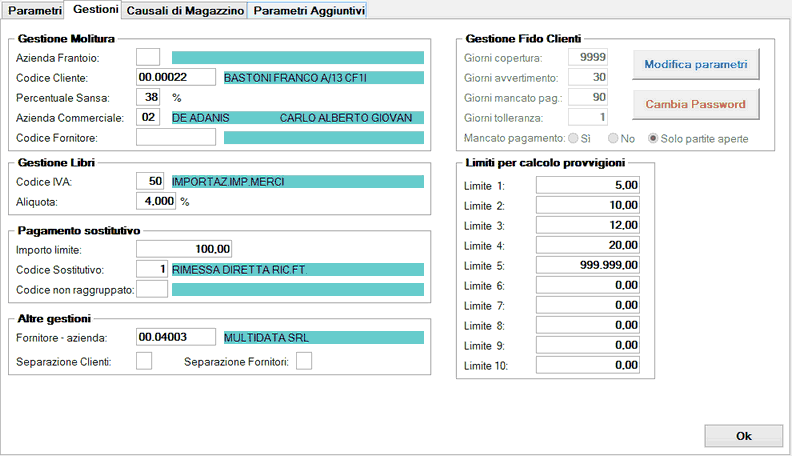Click the Codice Cliente field 00.00022
Image resolution: width=792 pixels, height=456 pixels.
(x=176, y=77)
